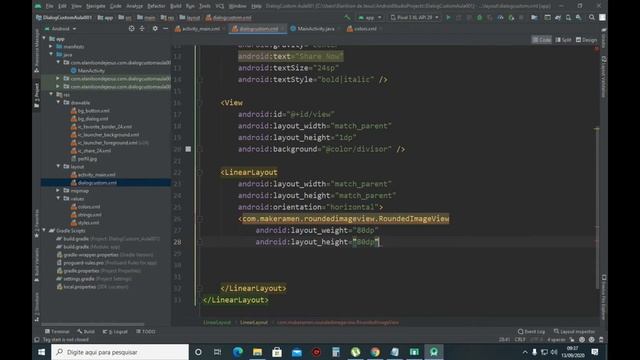The image size is (640, 360).
Task: Collapse the res folder
Action: [51, 94]
